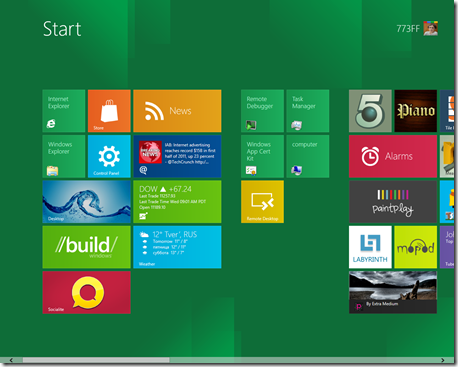Open the Labyrinth tile
This screenshot has width=458, height=367.
point(370,247)
